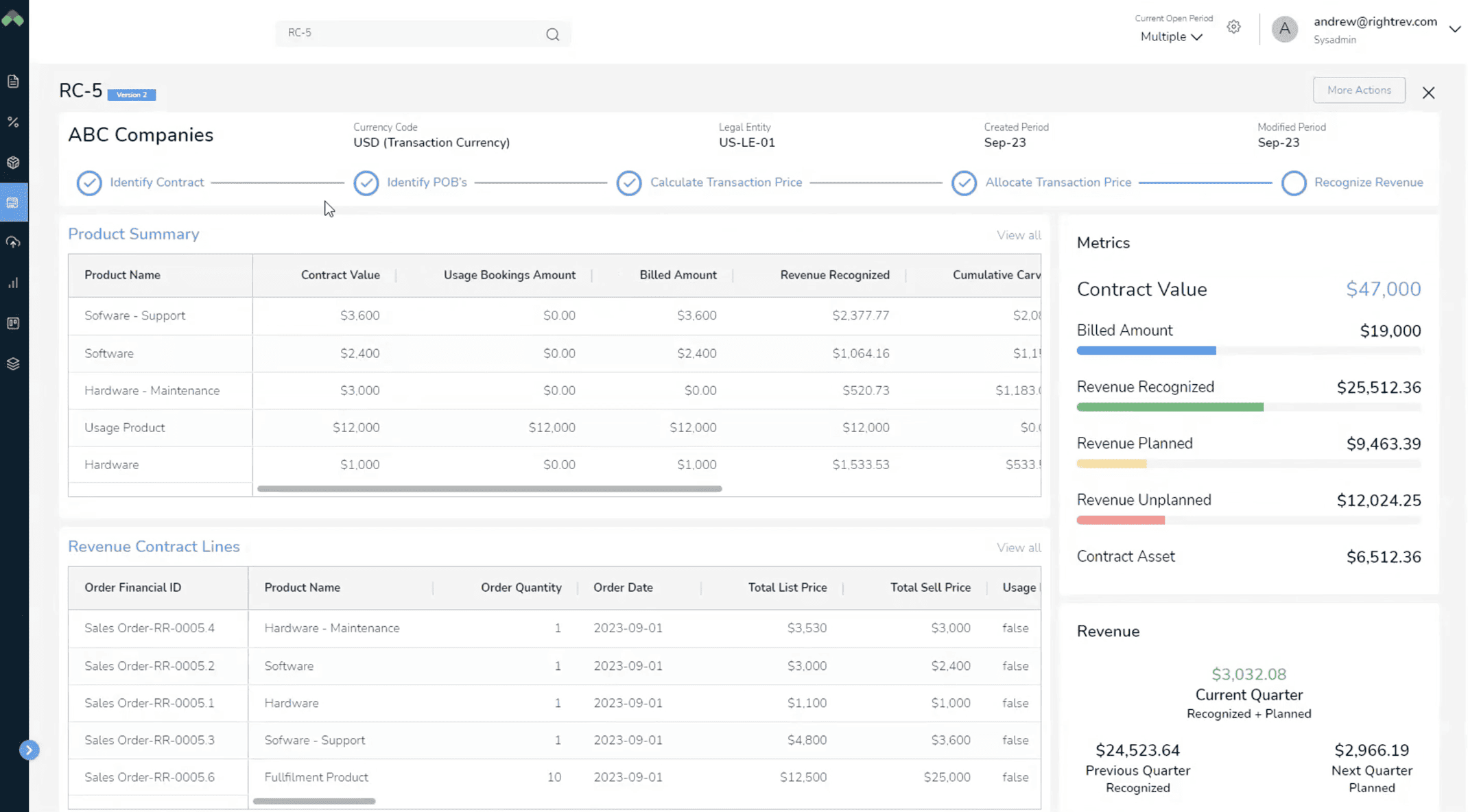
Task: Open the Current Open Period Multiple dropdown
Action: pyautogui.click(x=1171, y=36)
